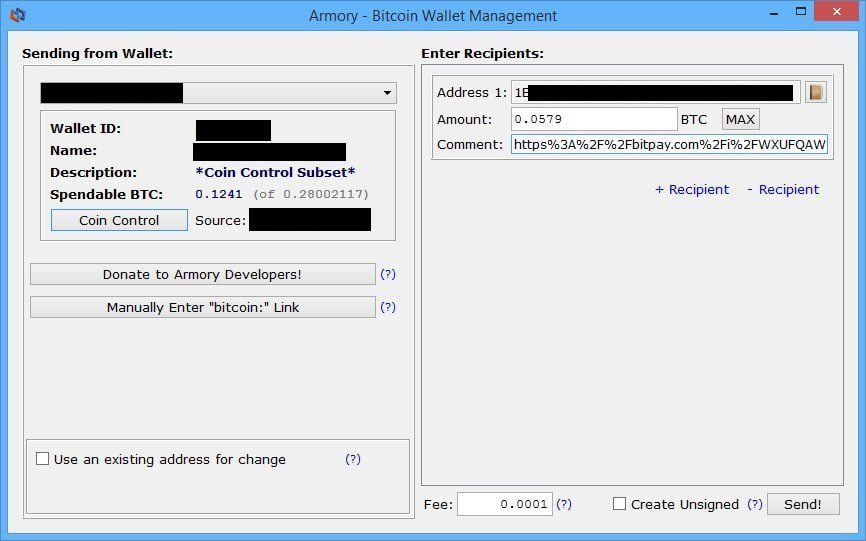
Task: Select the total balance text (of 0.28002117)
Action: 311,194
